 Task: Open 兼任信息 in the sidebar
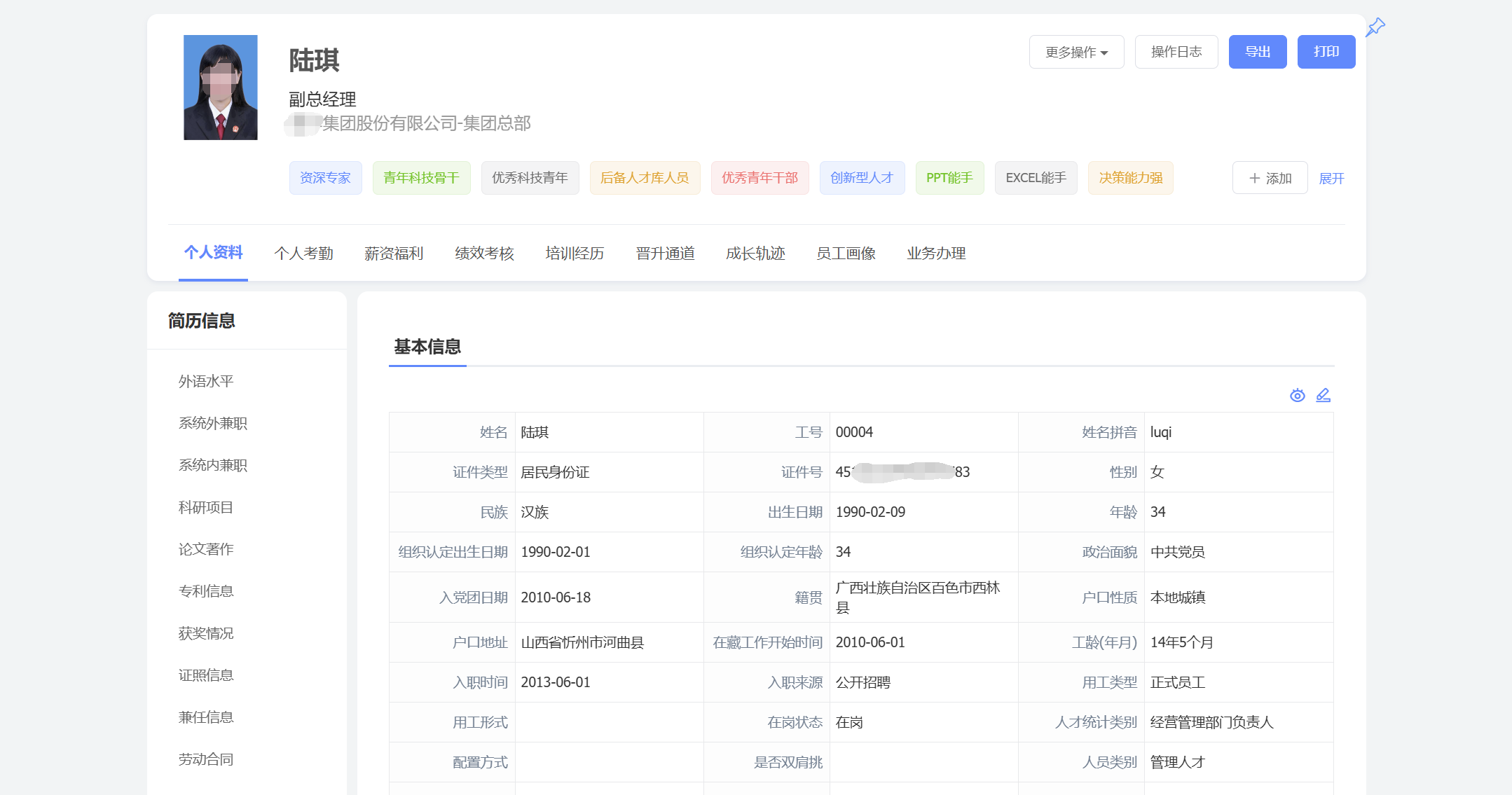click(x=206, y=717)
